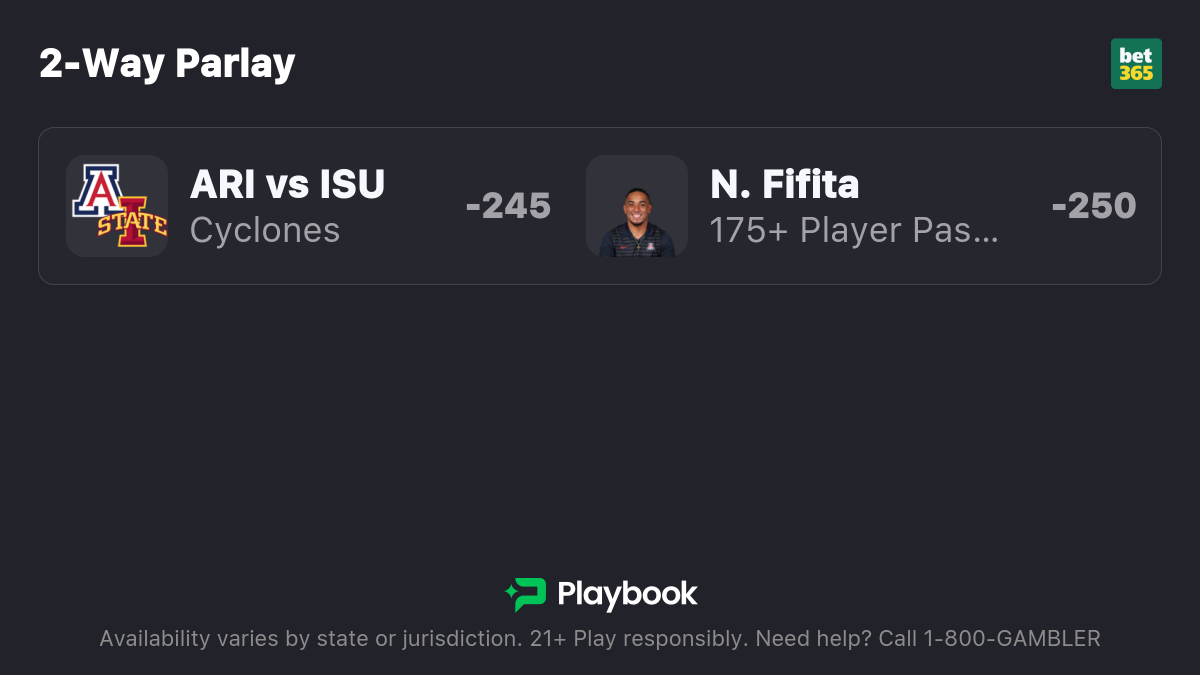Select N. Fifita's player headshot
The image size is (1200, 675).
[637, 206]
